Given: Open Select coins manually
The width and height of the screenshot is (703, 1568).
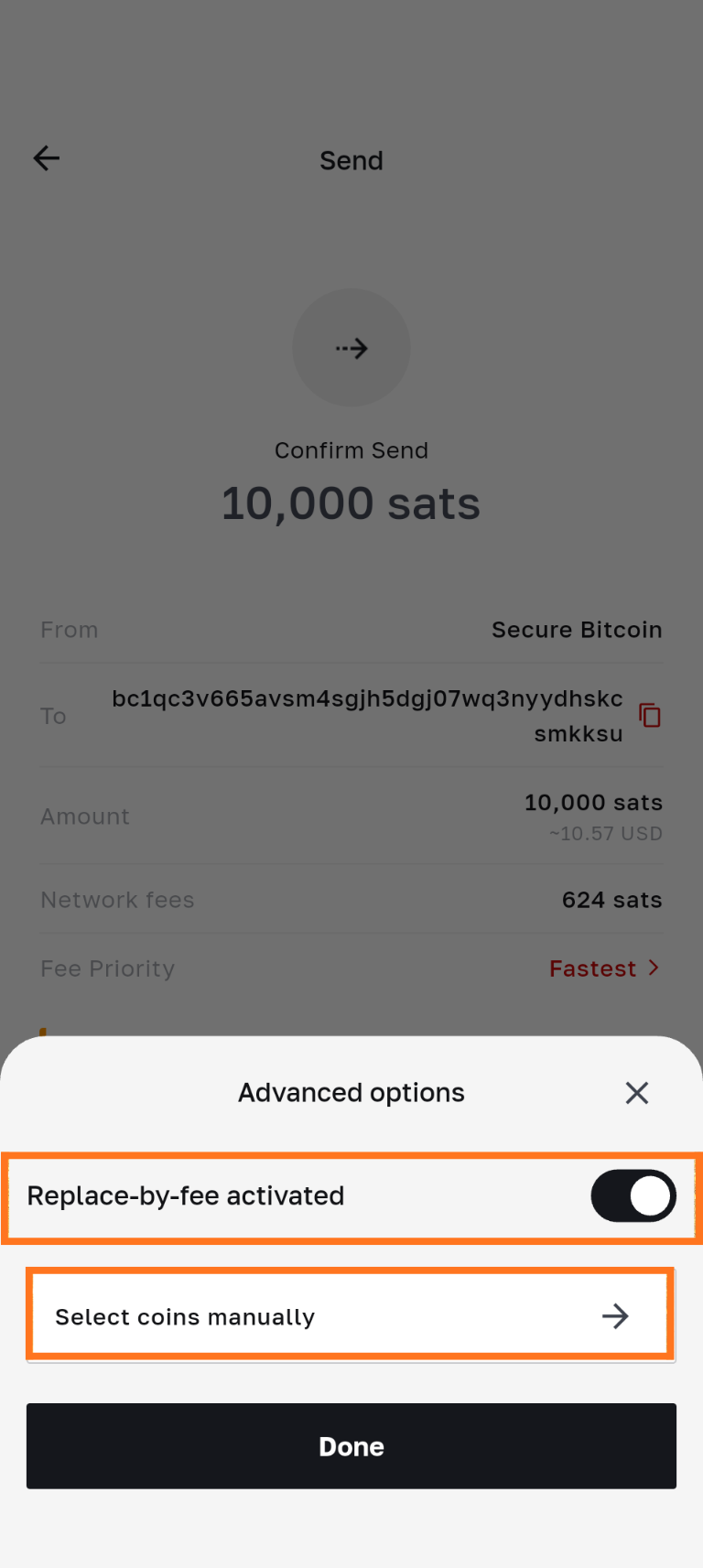Looking at the screenshot, I should (185, 1316).
